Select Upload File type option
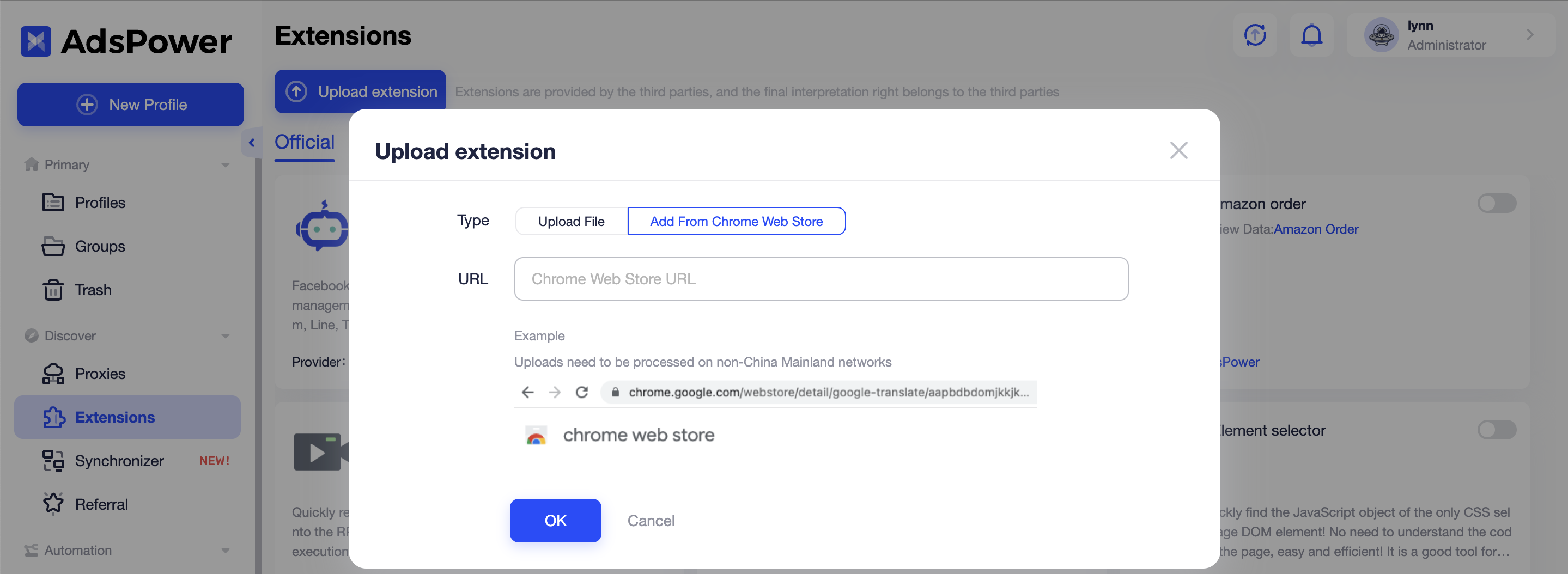The image size is (1568, 574). [571, 222]
